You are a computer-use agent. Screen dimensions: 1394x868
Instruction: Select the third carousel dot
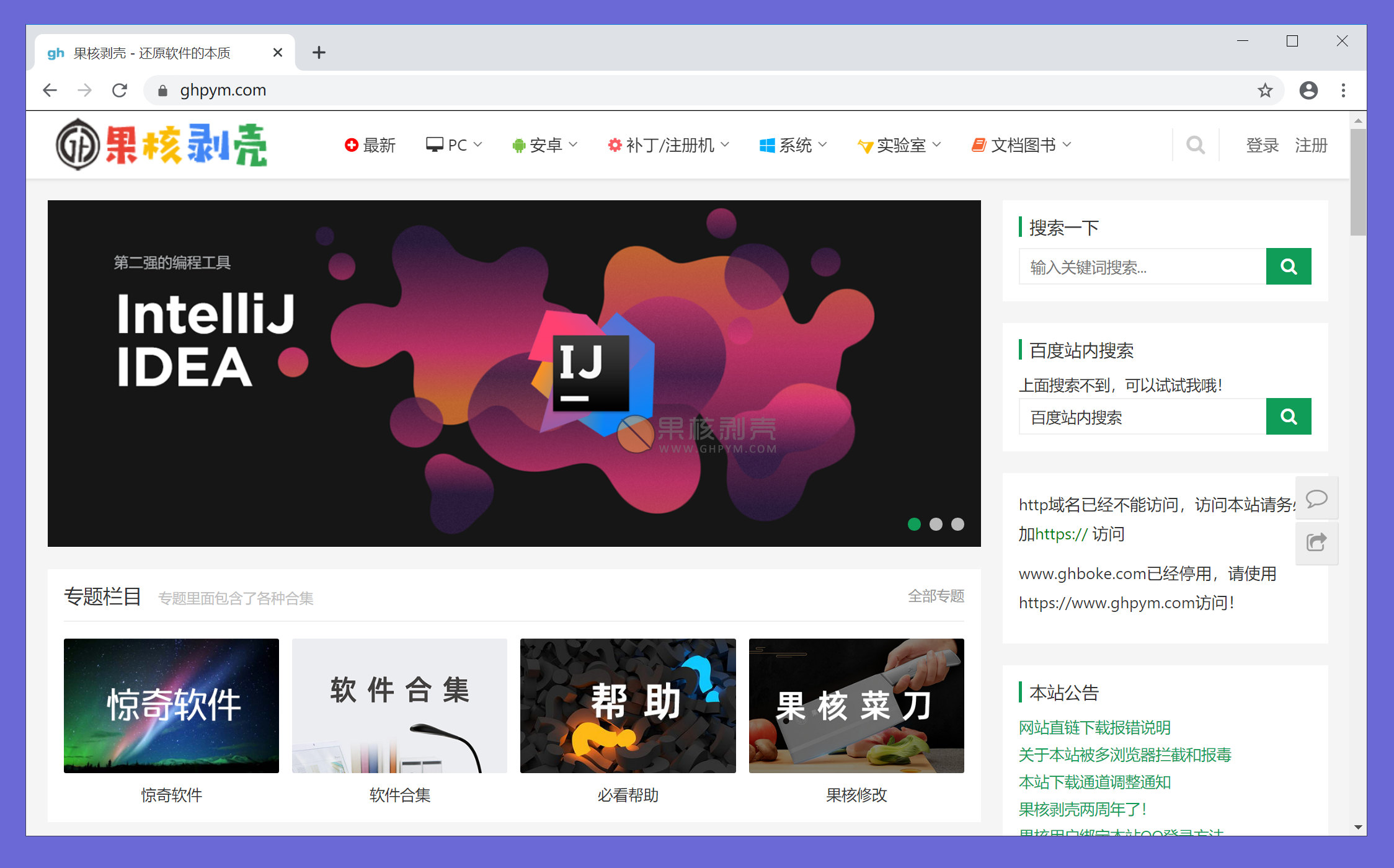957,524
